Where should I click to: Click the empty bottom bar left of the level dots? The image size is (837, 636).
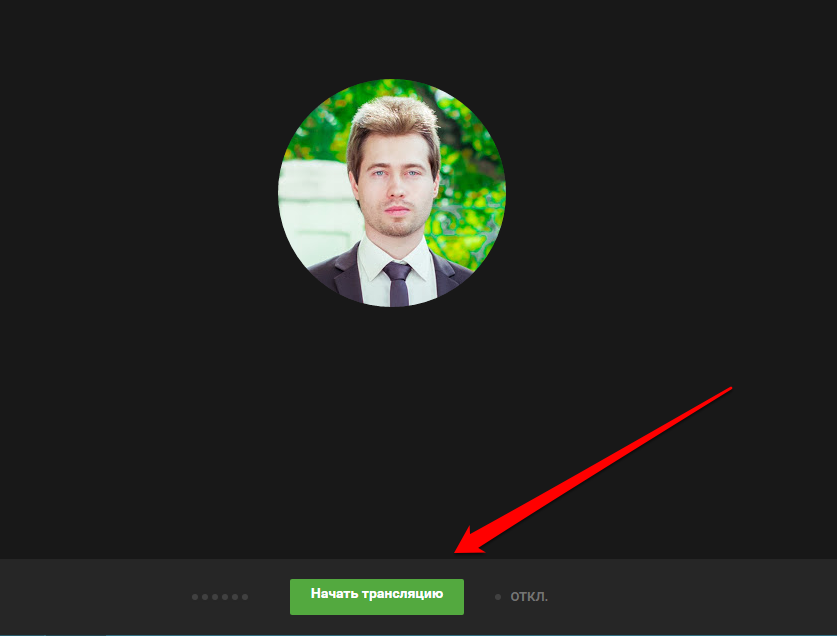[x=90, y=597]
